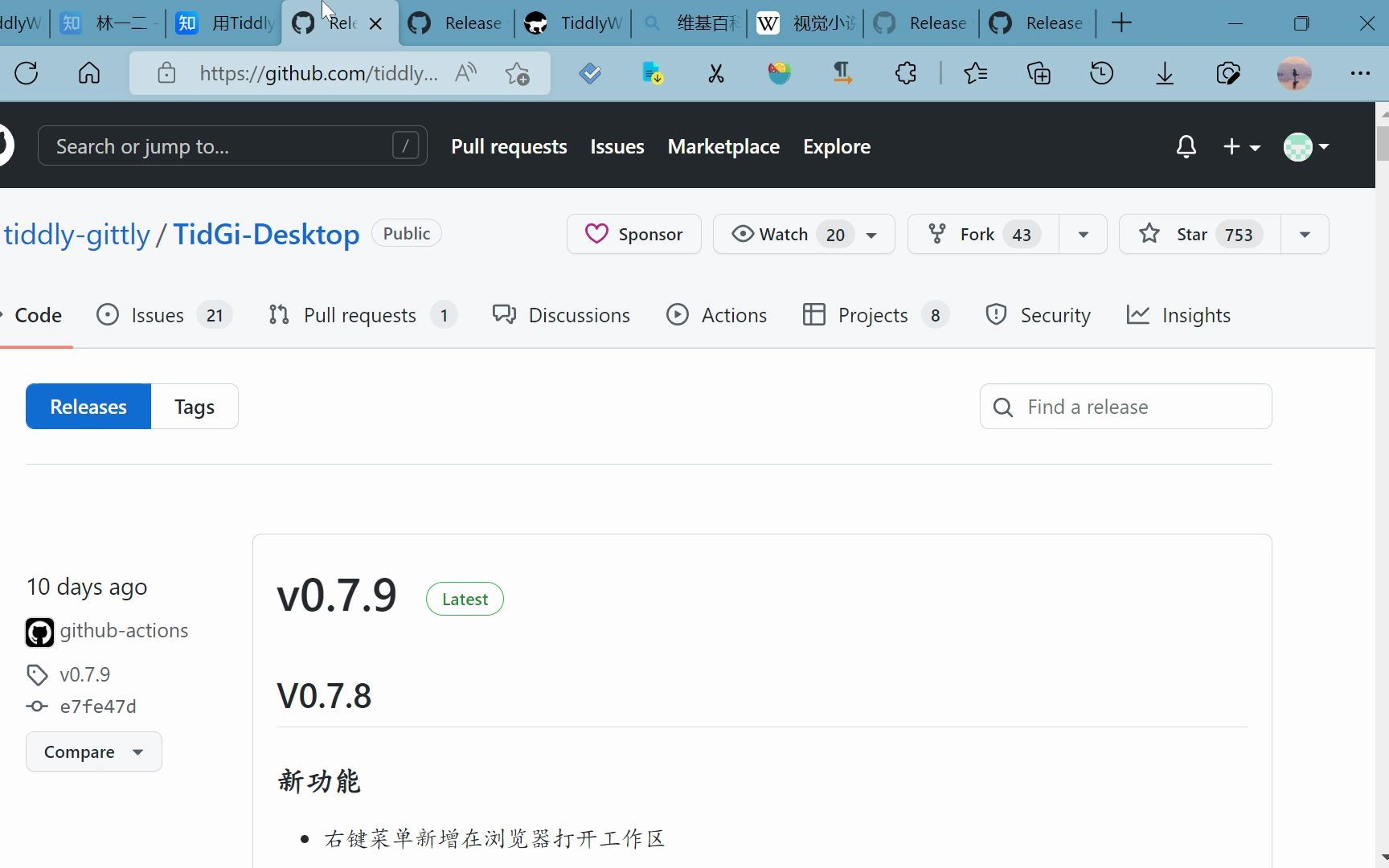Open the Compare dropdown

(94, 751)
